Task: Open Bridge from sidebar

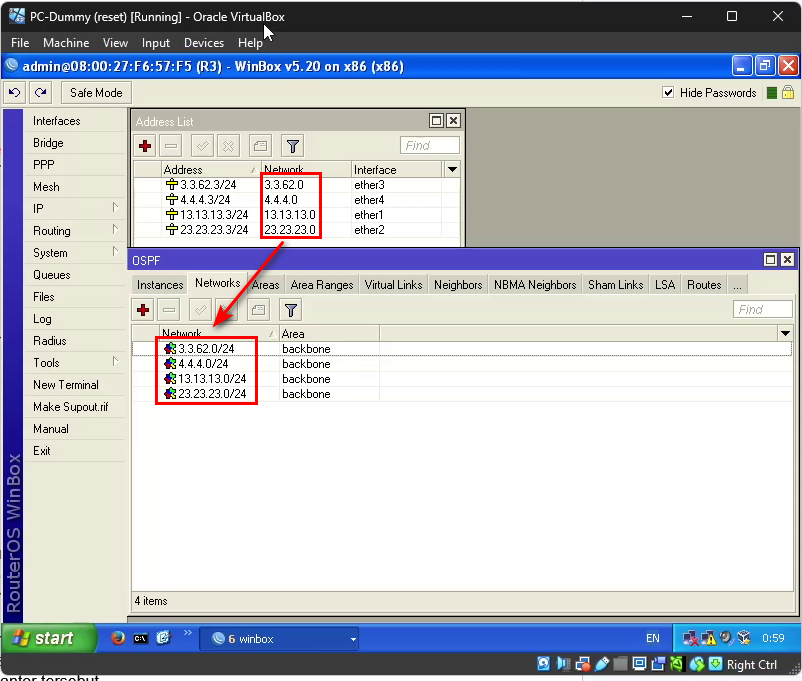Action: point(48,143)
